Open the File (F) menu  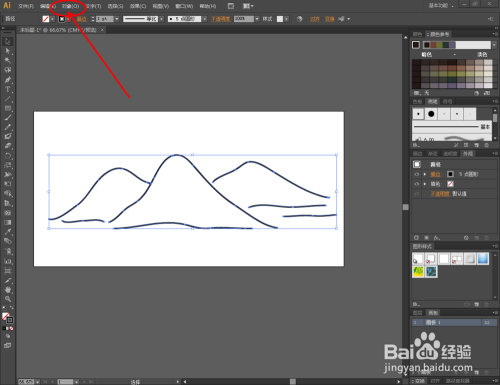pyautogui.click(x=26, y=6)
